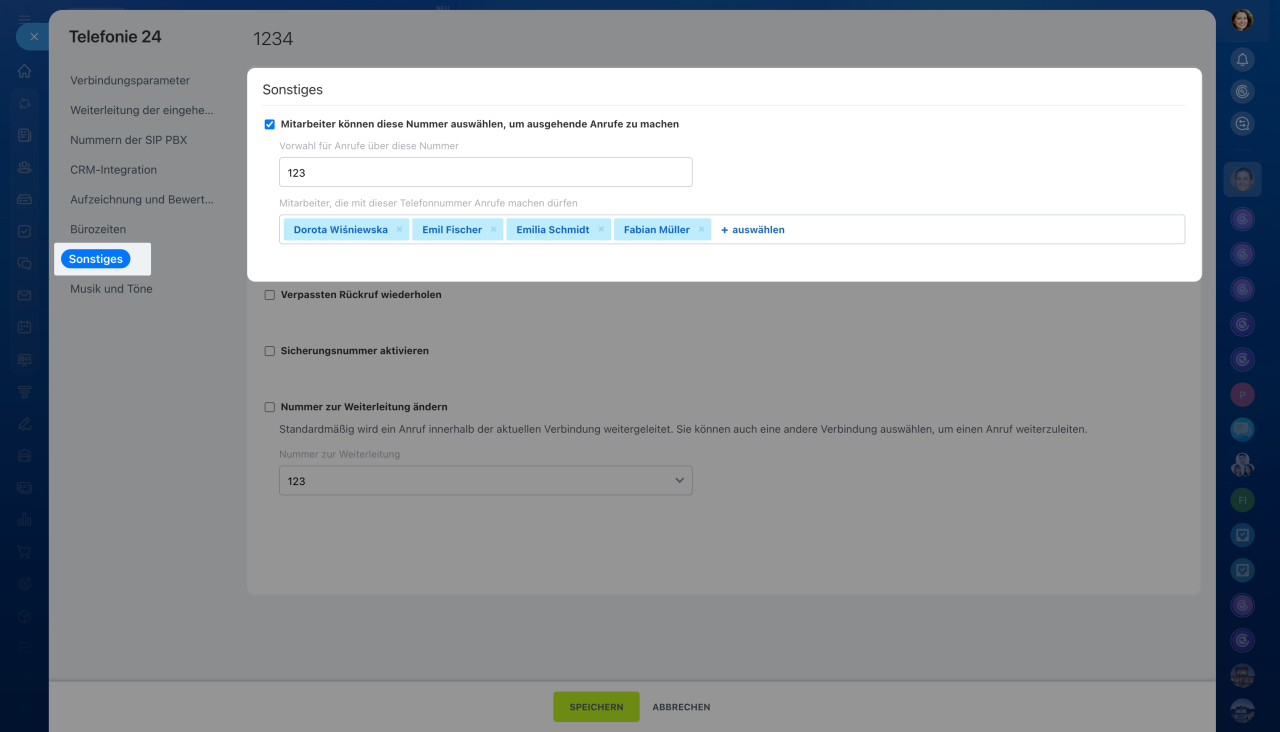Open the pink P circle in right bar
Image resolution: width=1280 pixels, height=732 pixels.
click(1242, 394)
